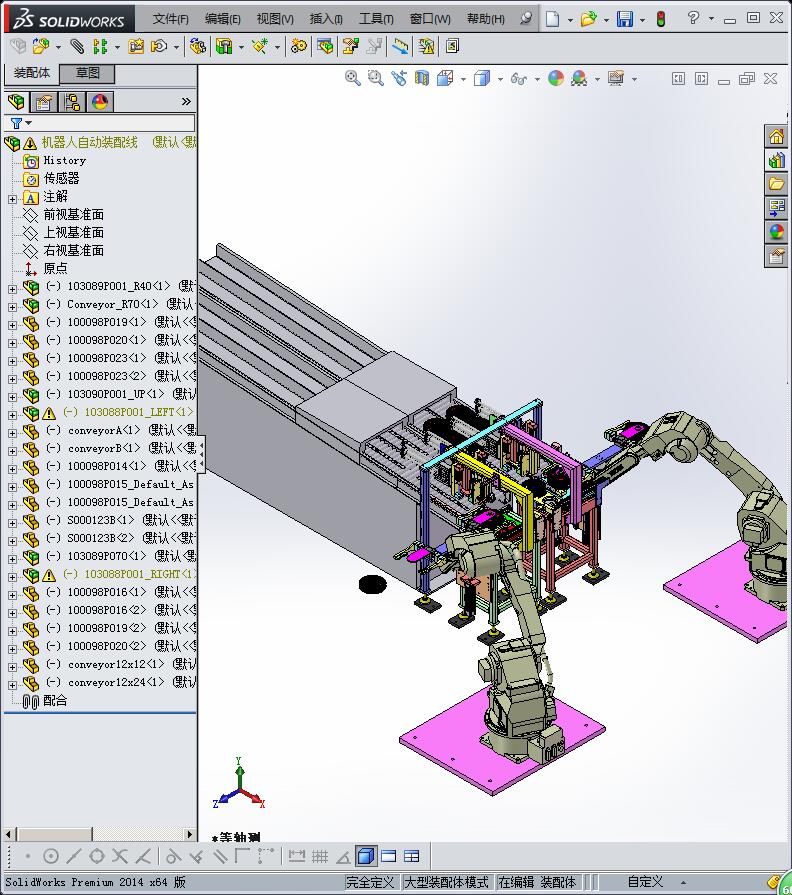Open FeatureManager design tree tab icon
This screenshot has width=792, height=895.
point(17,102)
